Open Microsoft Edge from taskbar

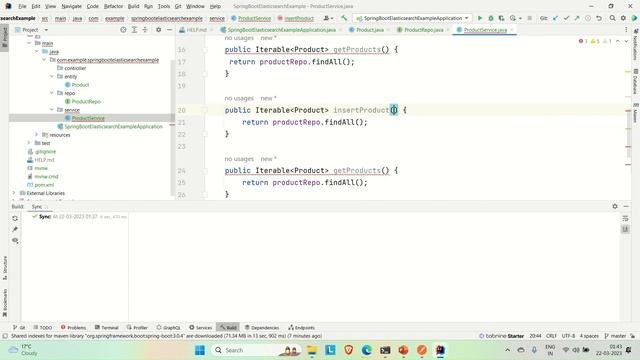tap(367, 350)
